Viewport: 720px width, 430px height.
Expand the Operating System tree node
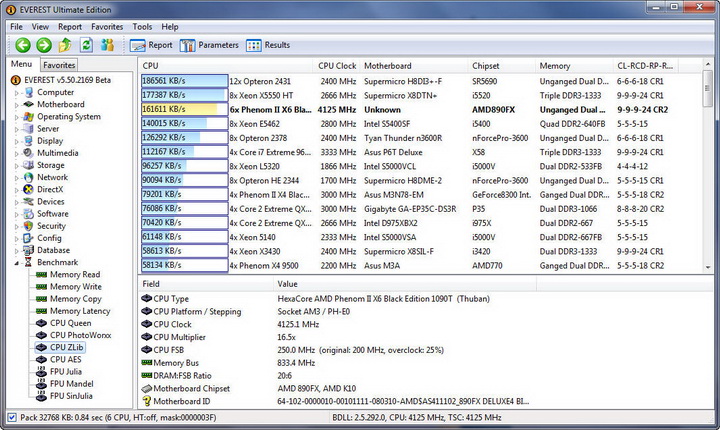pos(17,118)
